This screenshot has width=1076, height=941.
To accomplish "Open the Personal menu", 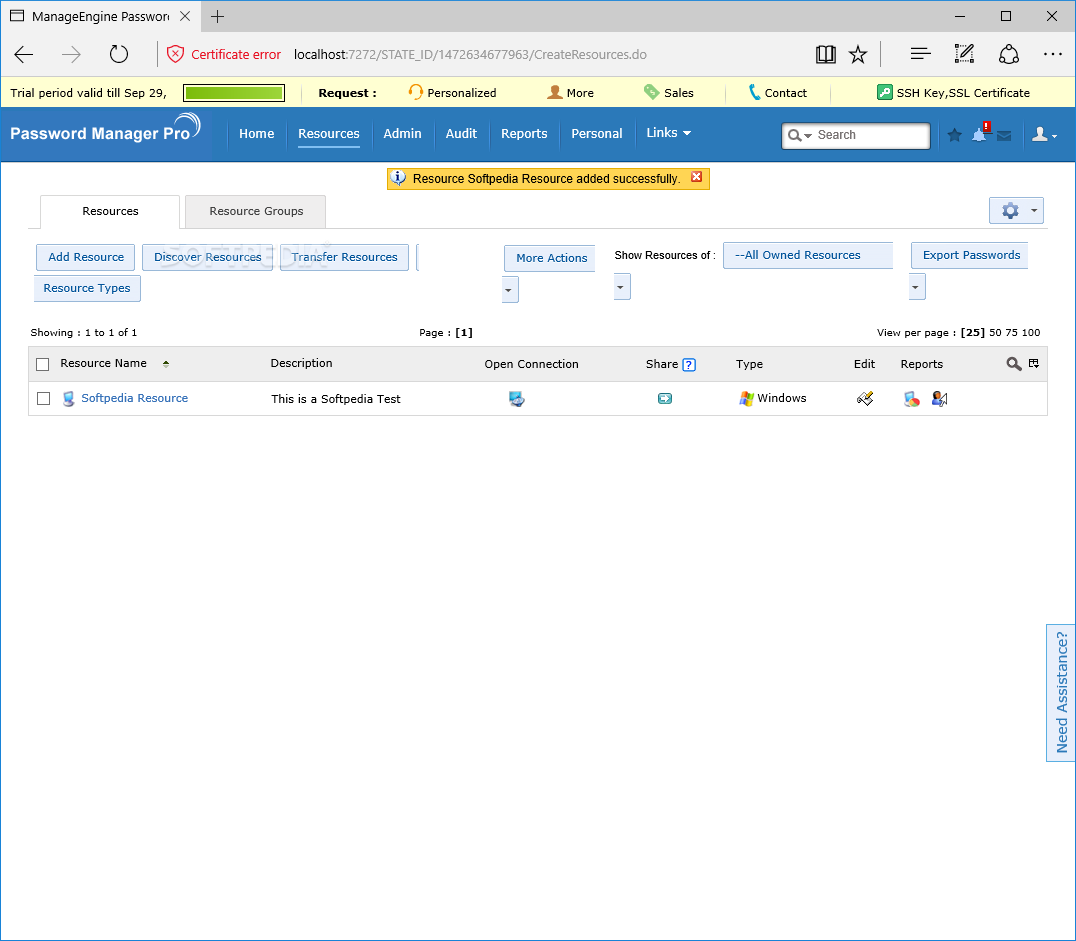I will tap(596, 134).
